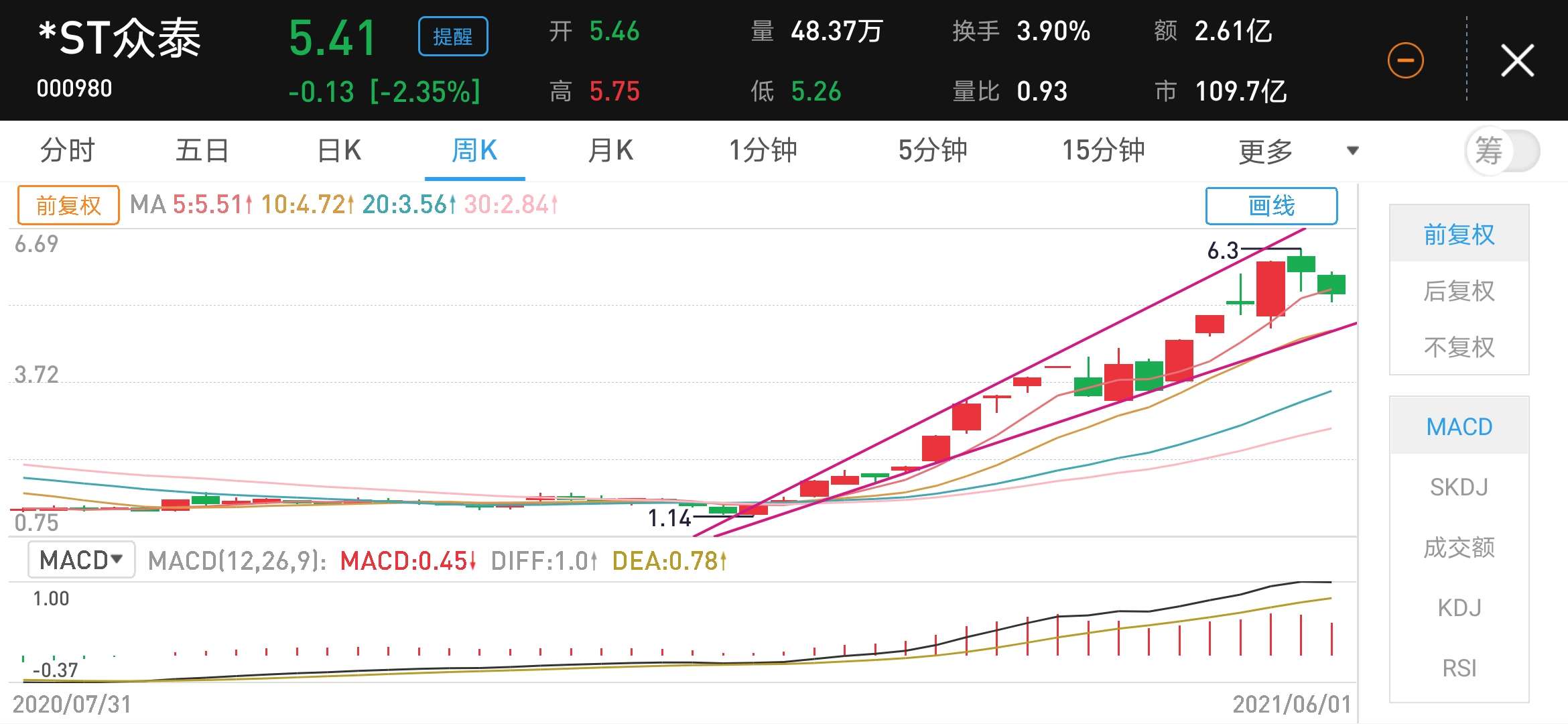1568x724 pixels.
Task: Open the 更多 period dropdown arrow
Action: click(1352, 151)
